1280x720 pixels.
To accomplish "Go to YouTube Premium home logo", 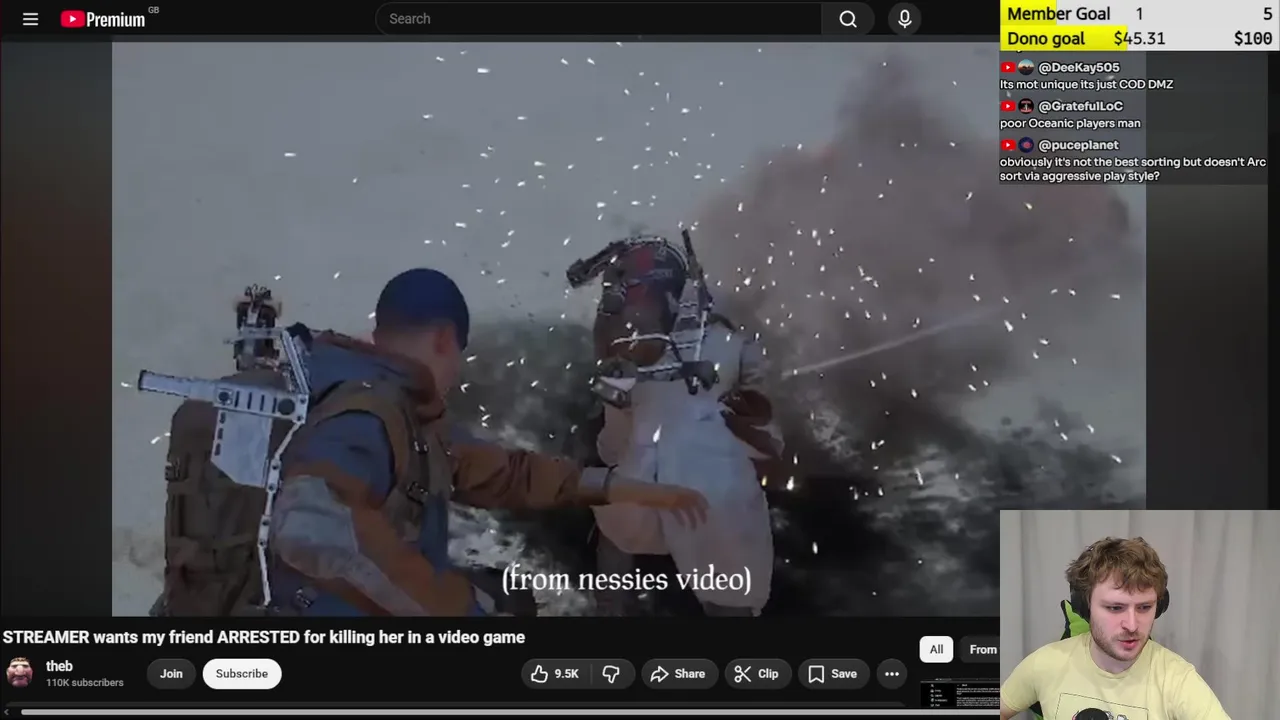I will click(x=103, y=19).
